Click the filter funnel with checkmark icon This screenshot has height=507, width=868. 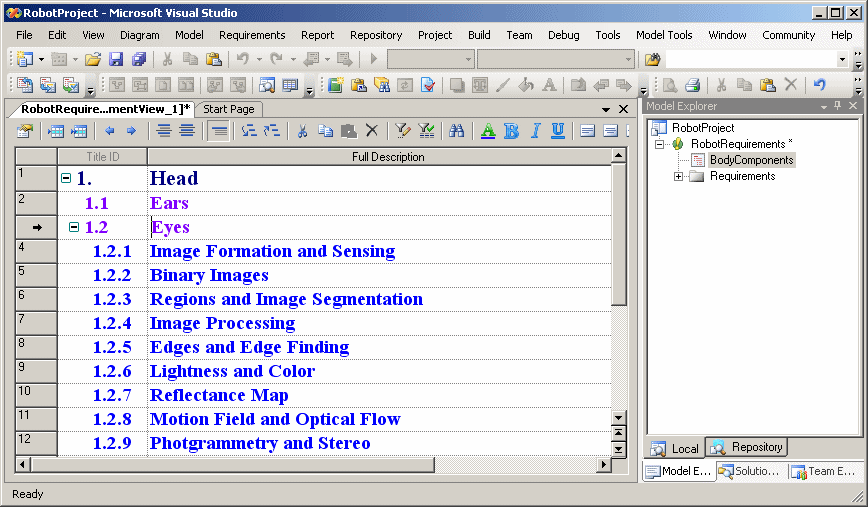[x=426, y=131]
